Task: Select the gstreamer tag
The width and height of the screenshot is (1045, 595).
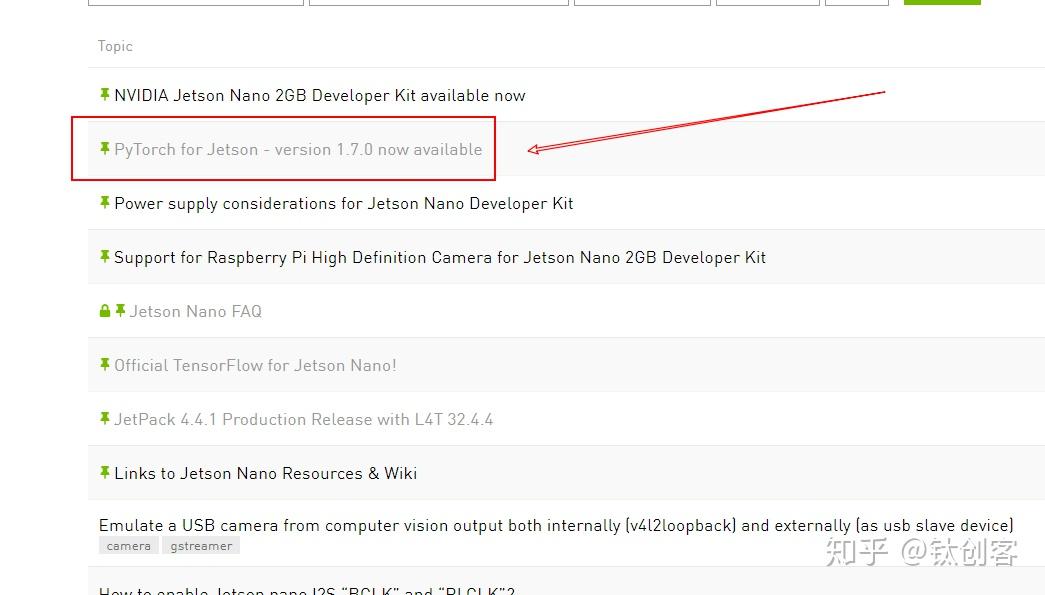Action: point(200,545)
